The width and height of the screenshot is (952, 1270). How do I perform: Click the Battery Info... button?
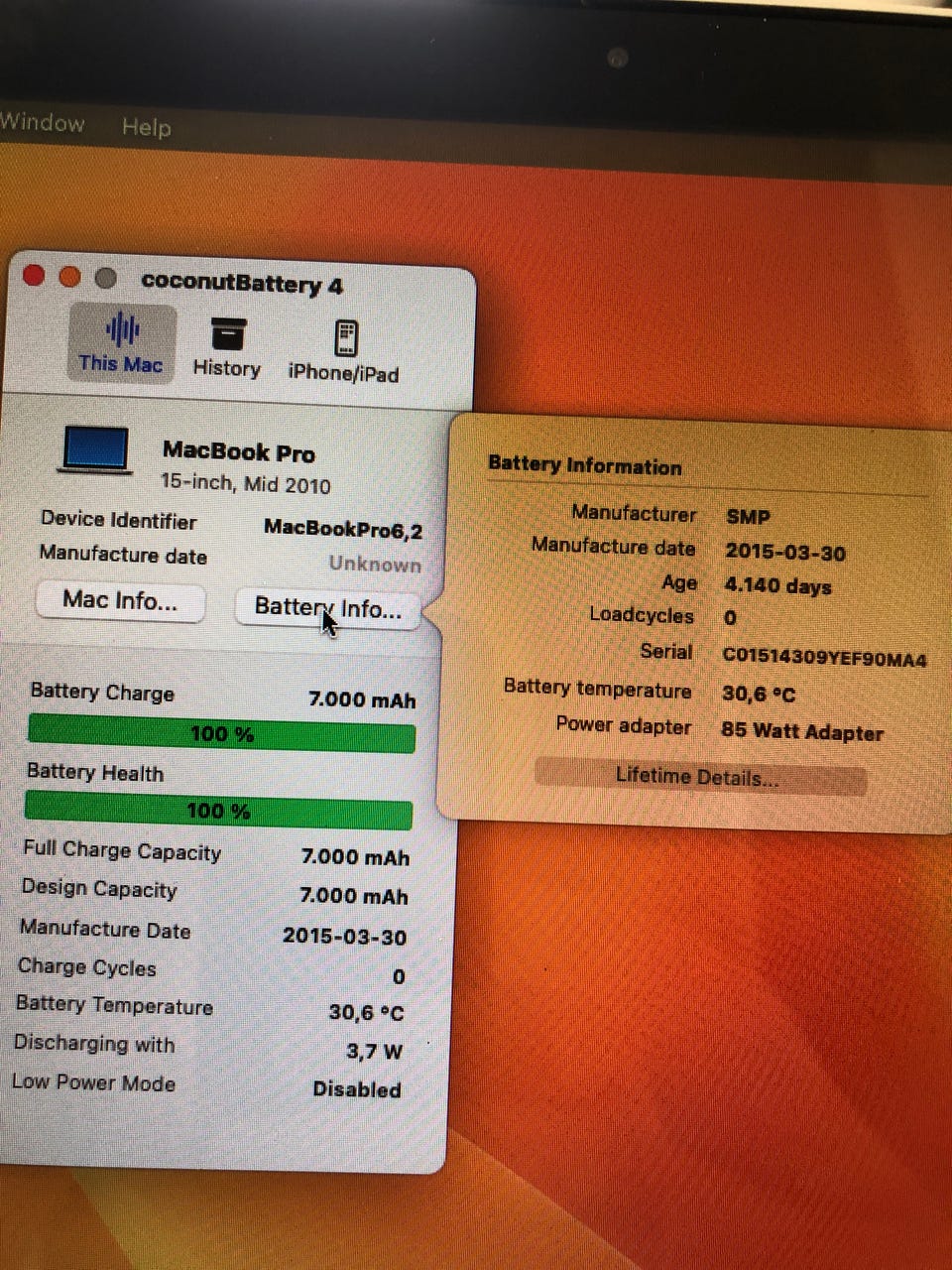328,607
